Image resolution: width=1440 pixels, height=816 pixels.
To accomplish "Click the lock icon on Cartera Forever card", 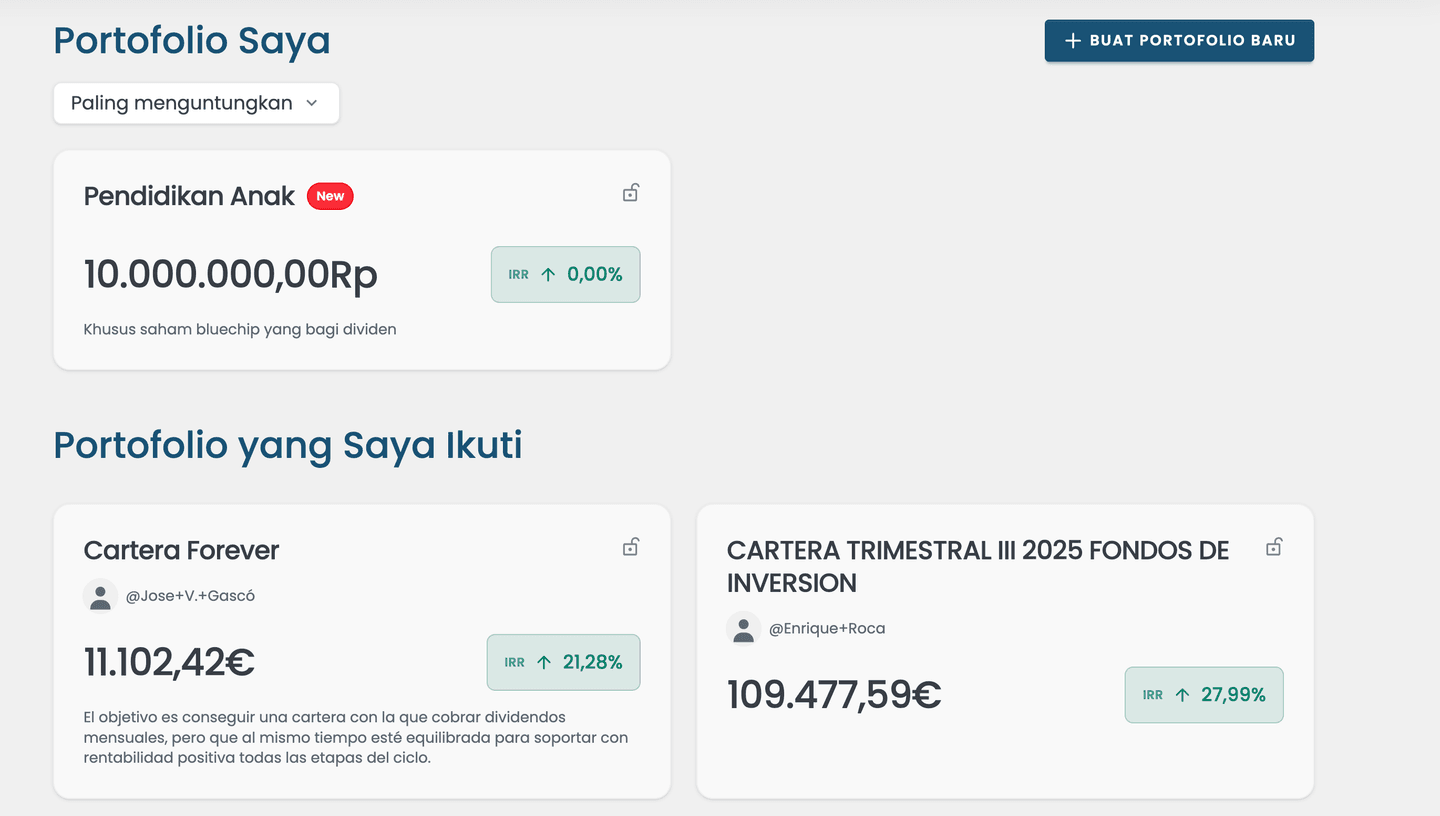I will [630, 547].
